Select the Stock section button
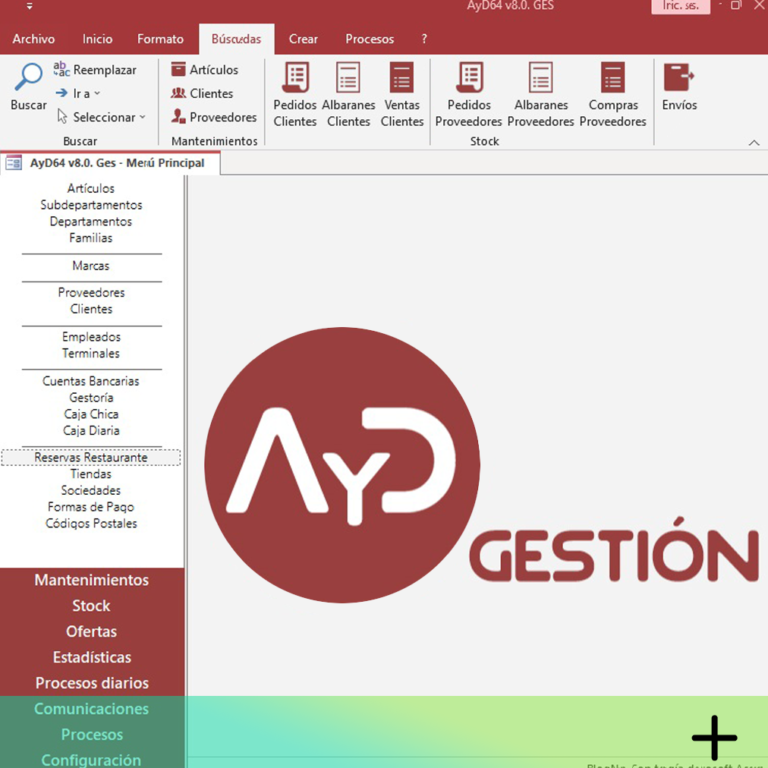Image resolution: width=768 pixels, height=768 pixels. coord(92,606)
